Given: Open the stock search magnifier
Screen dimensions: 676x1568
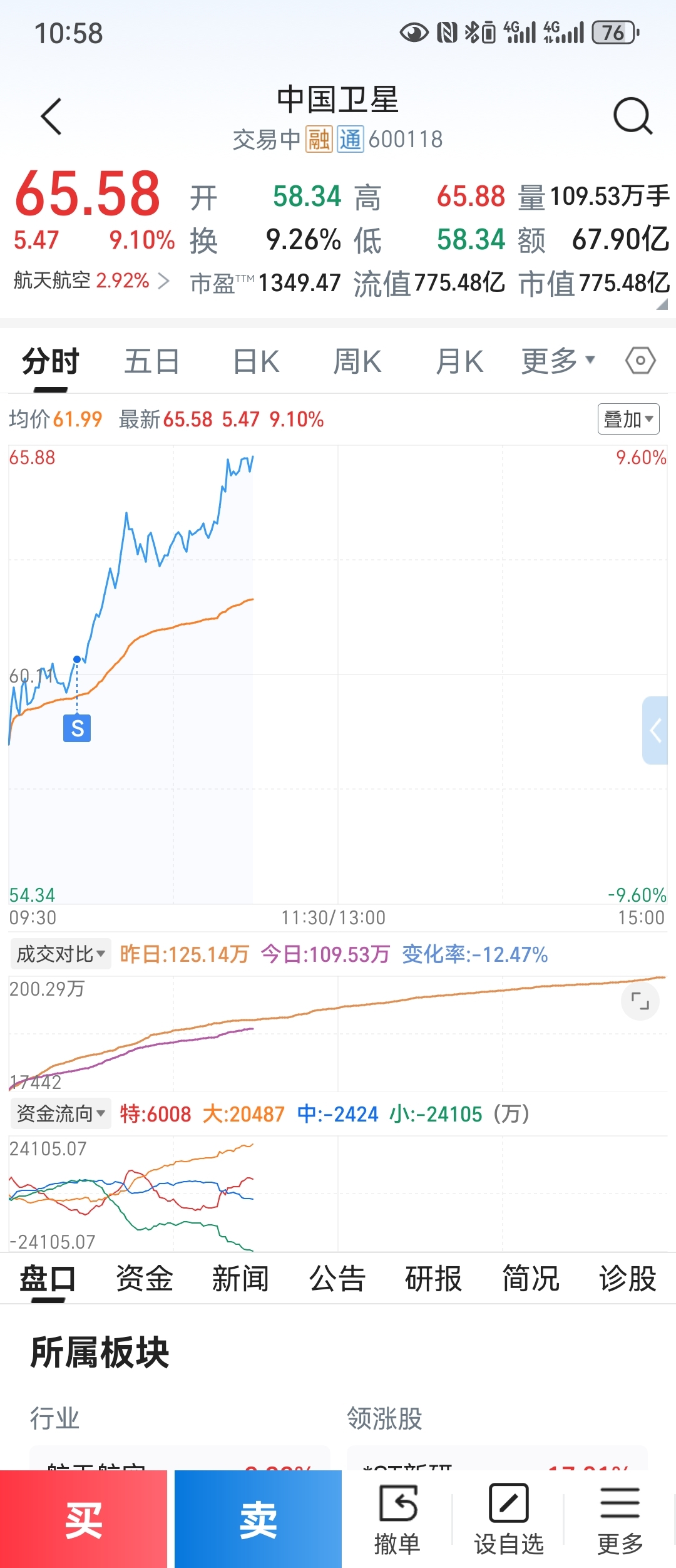Looking at the screenshot, I should coord(632,116).
